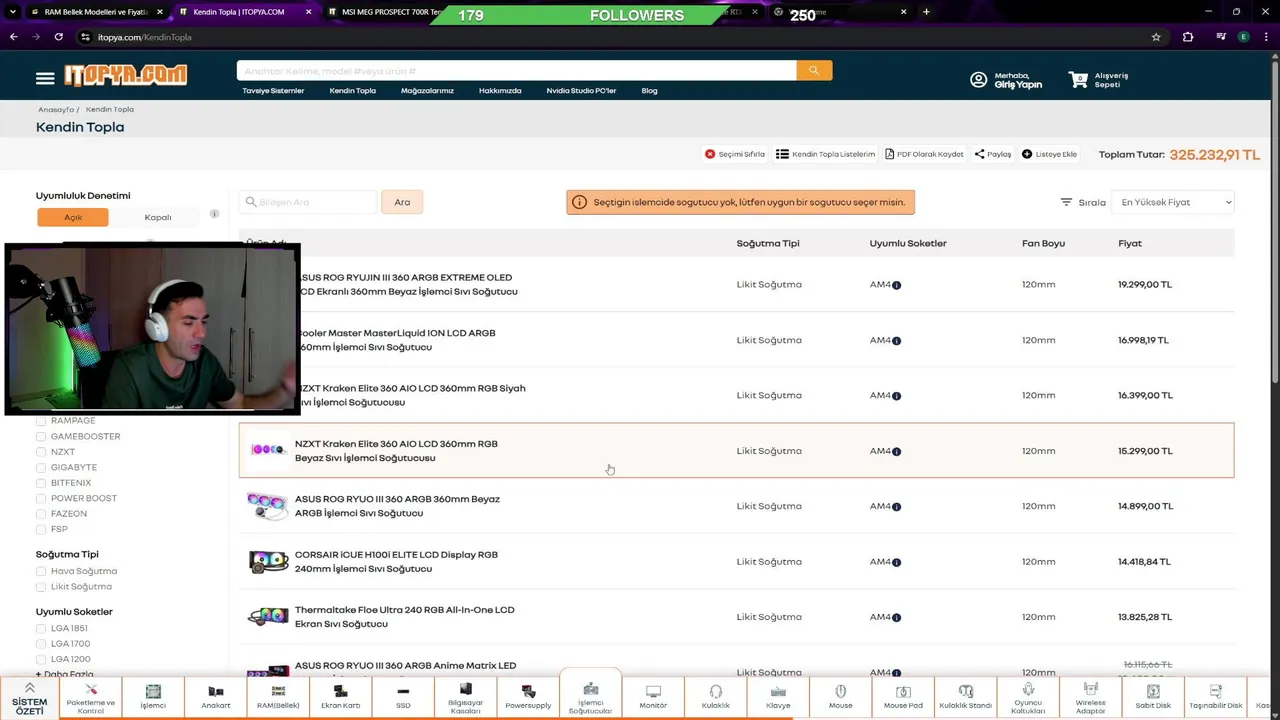Click the user account icon for Giriş Yapın

coord(979,80)
